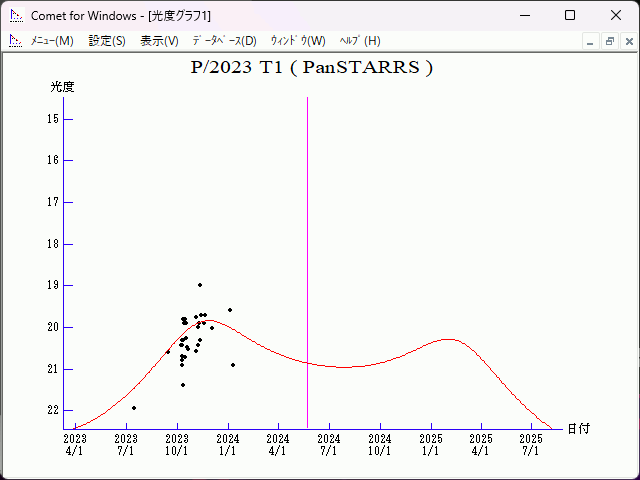The height and width of the screenshot is (480, 640).
Task: Open the メニュー(M) menu
Action: click(52, 41)
